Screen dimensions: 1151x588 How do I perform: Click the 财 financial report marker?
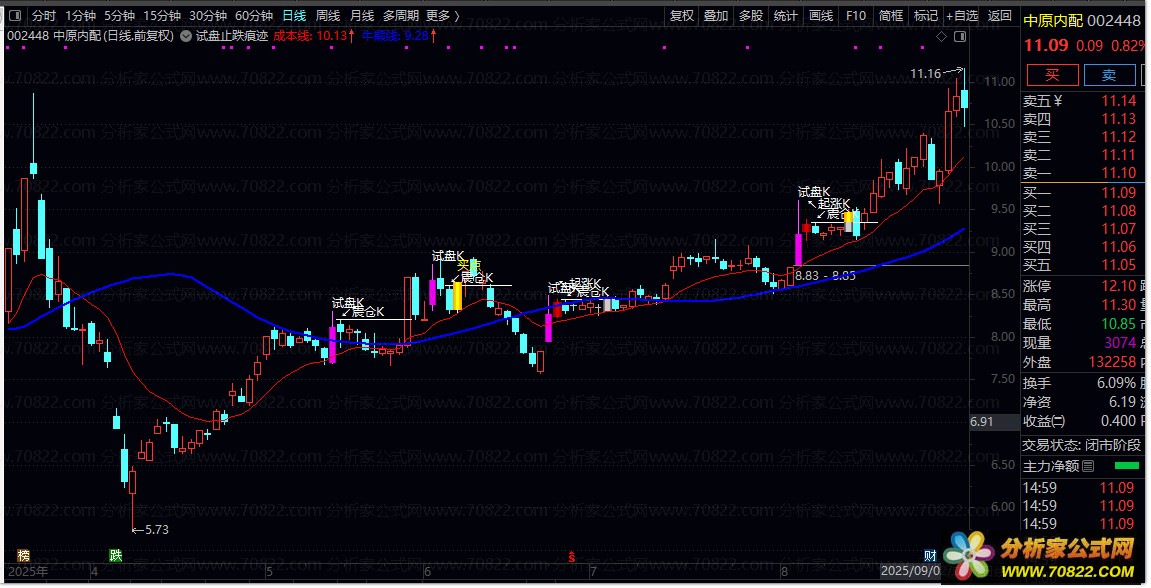point(930,556)
